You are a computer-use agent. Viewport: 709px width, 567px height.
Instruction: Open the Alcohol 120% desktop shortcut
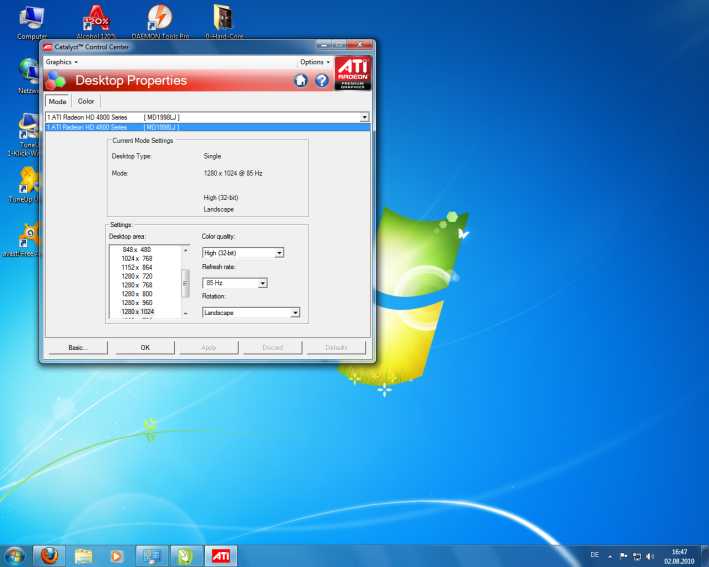pos(96,23)
